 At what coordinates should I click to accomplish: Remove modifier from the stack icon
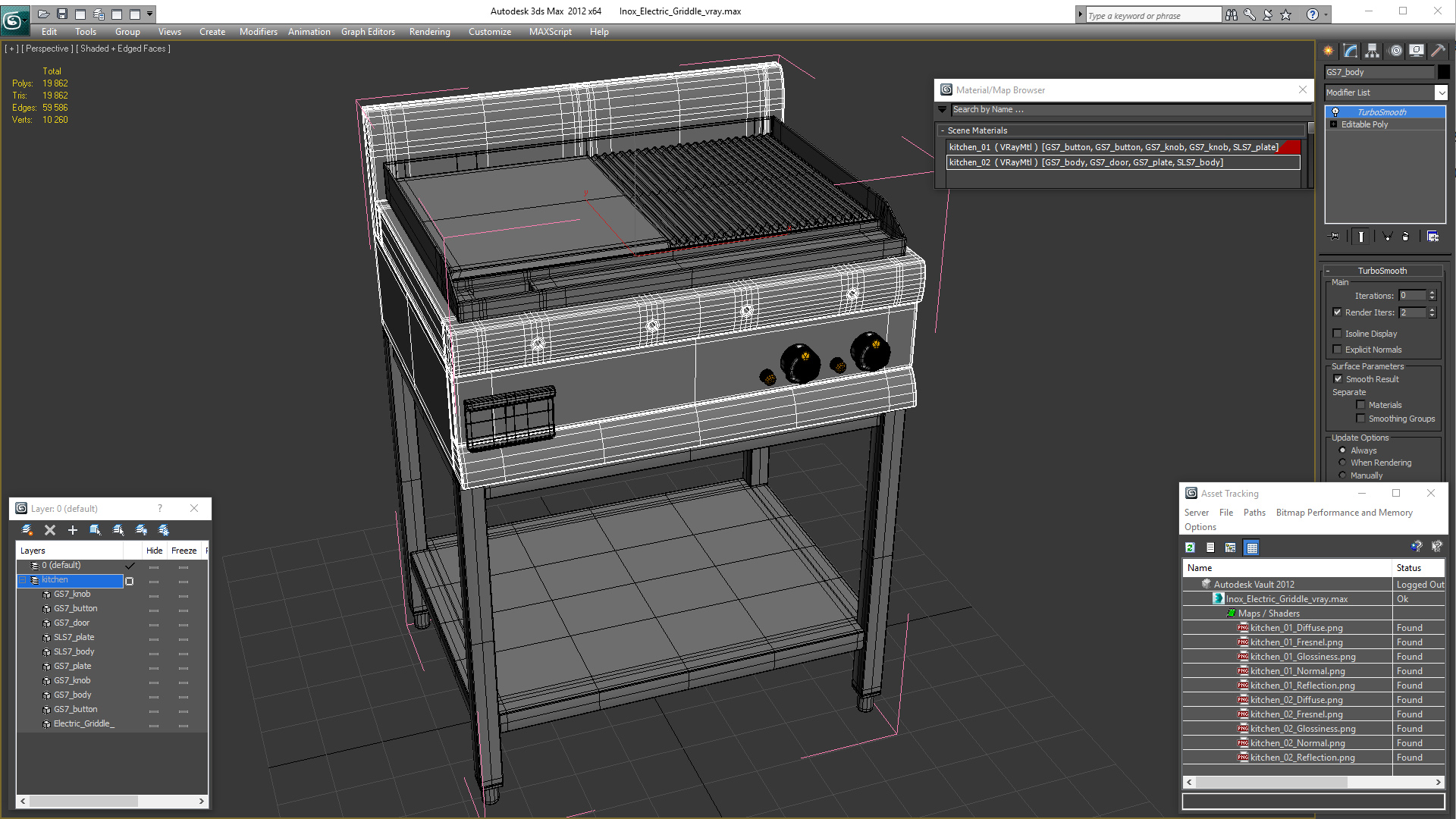[x=1405, y=237]
